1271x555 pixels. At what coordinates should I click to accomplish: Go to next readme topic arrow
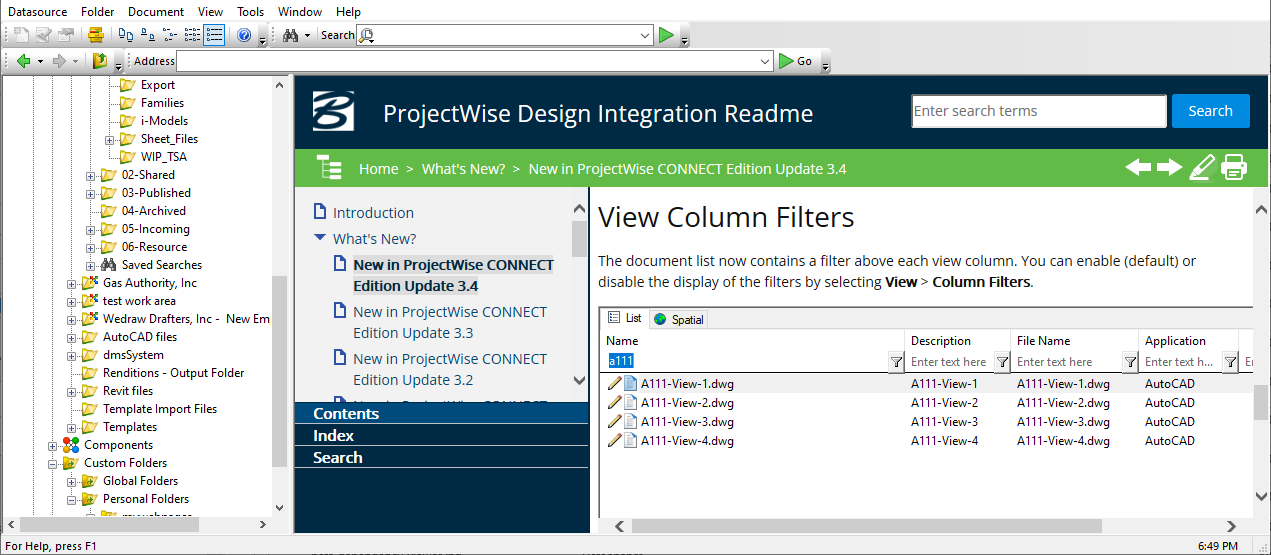point(1169,167)
